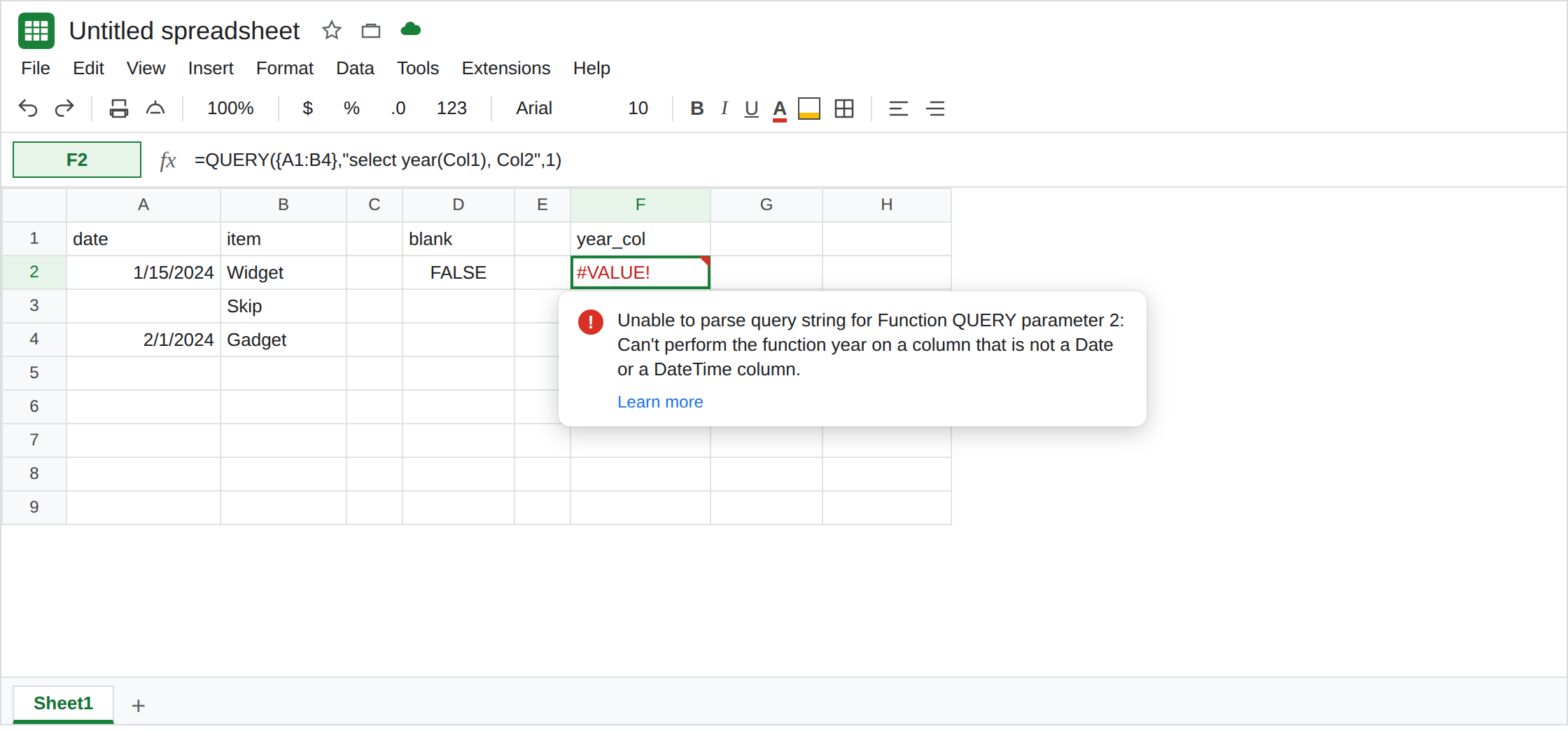
Task: Click the Google Sheets home logo
Action: point(36,31)
